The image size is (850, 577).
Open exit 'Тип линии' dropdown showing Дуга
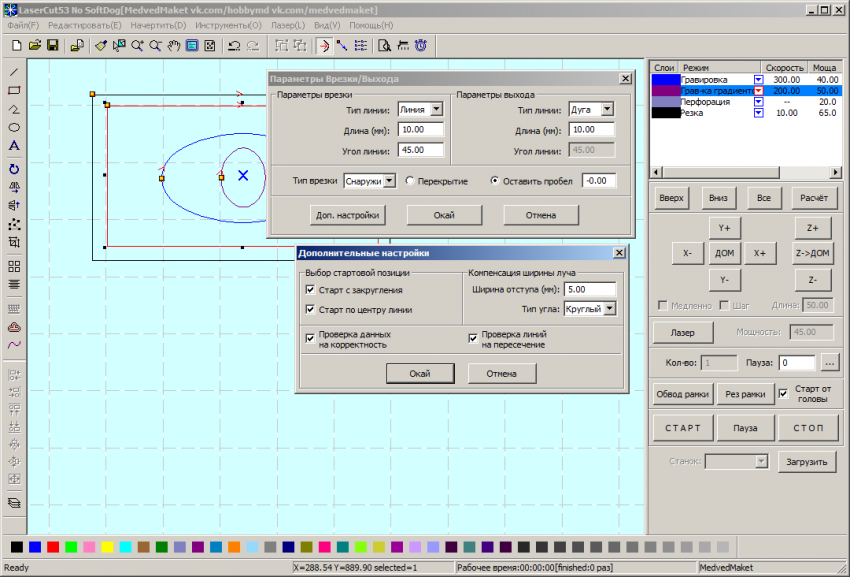(x=607, y=110)
